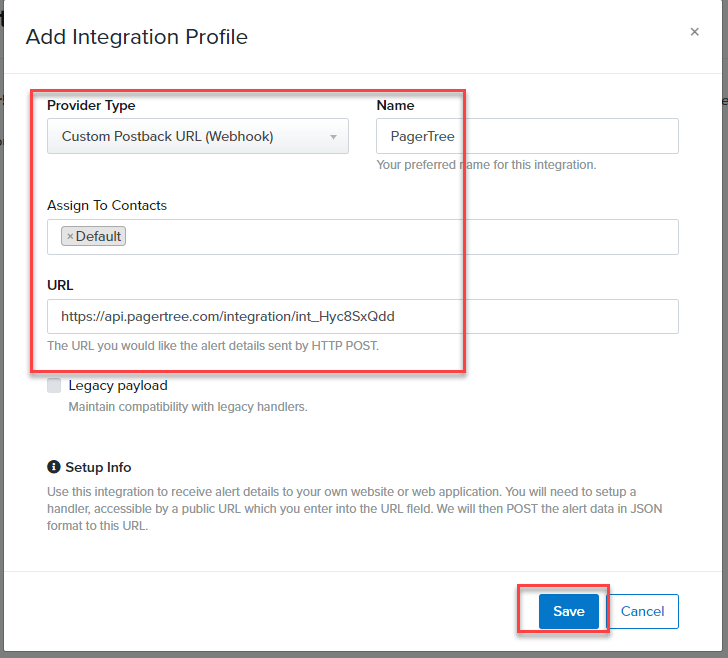Click 'Your preferred name for this integration.' hint
728x658 pixels.
pyautogui.click(x=486, y=165)
